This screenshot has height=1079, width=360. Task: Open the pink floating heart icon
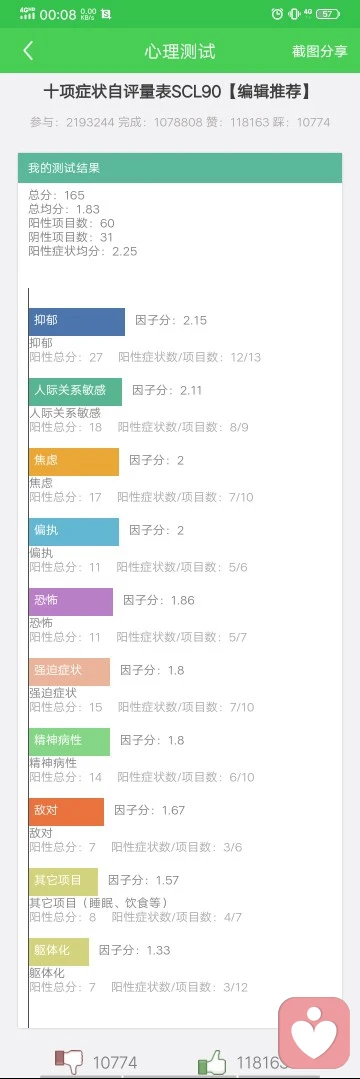pos(314,1029)
